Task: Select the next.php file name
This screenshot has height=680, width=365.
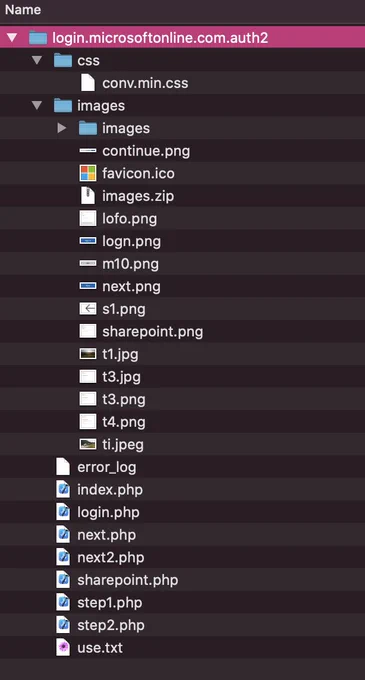Action: tap(106, 535)
